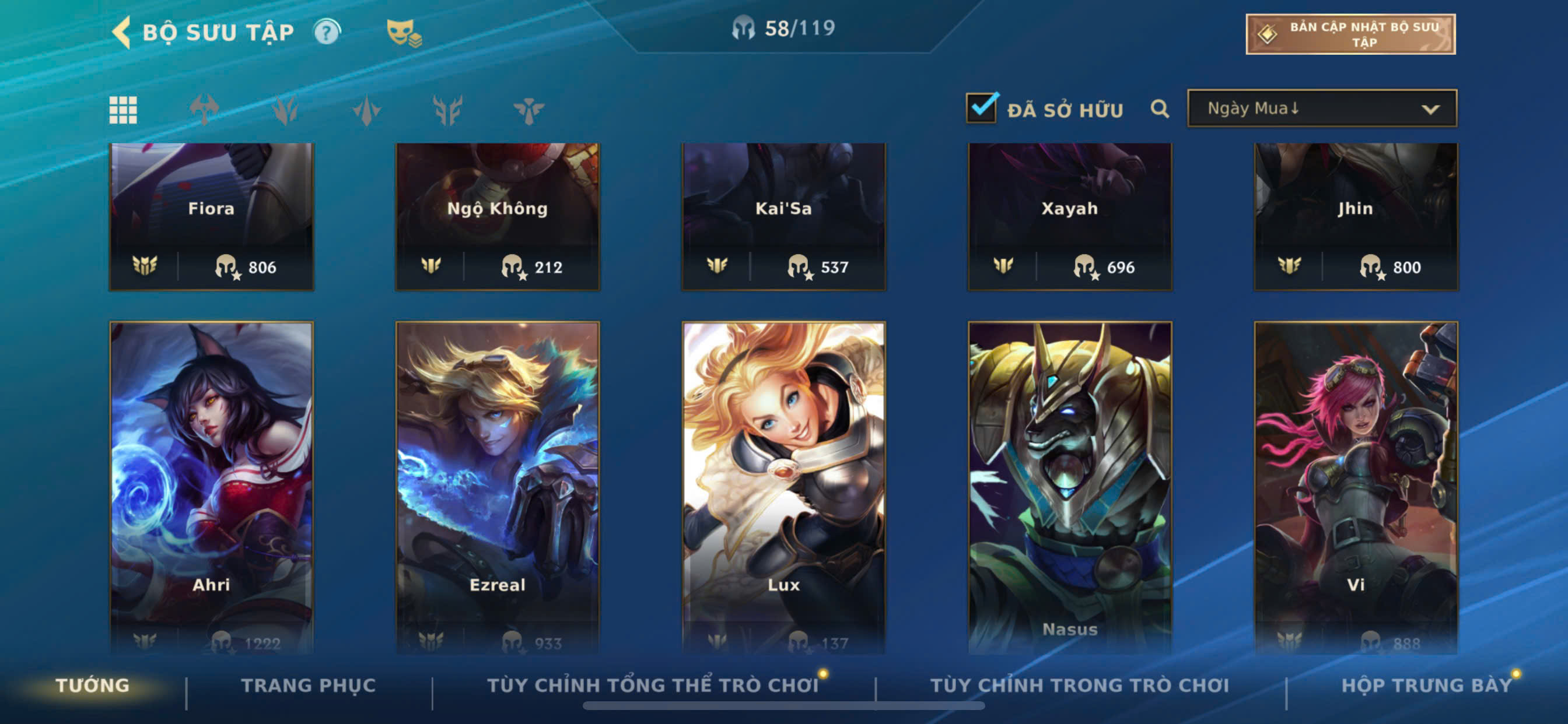
Task: Filter by the third role emblem icon
Action: (x=366, y=110)
